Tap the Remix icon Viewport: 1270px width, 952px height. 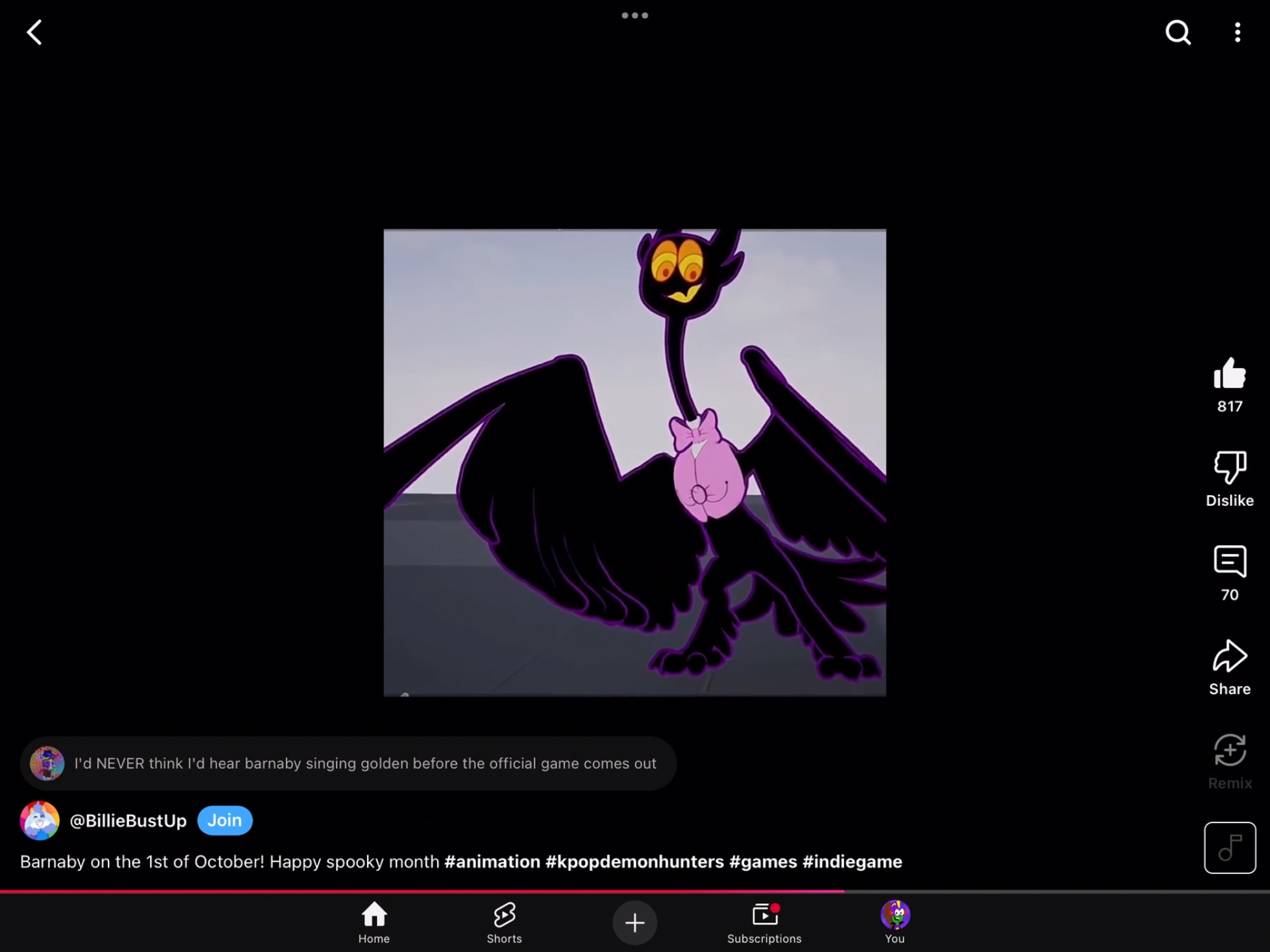(1229, 751)
